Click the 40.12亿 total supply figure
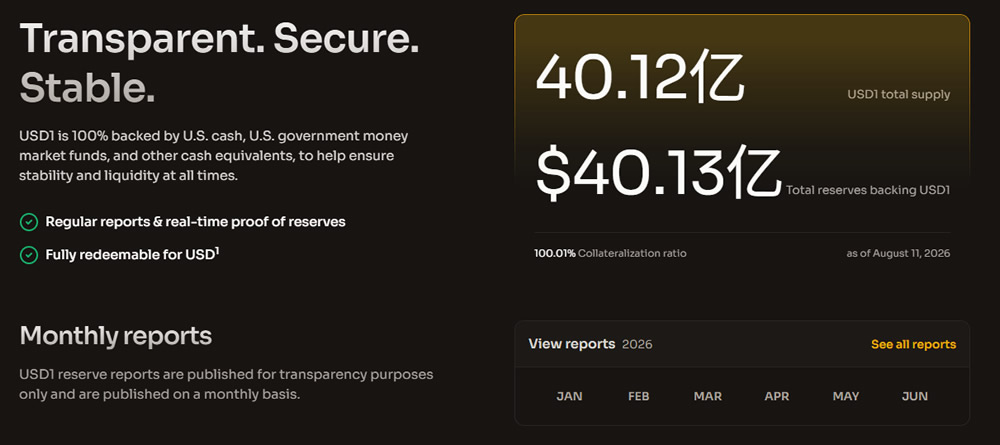This screenshot has width=1000, height=445. 640,78
